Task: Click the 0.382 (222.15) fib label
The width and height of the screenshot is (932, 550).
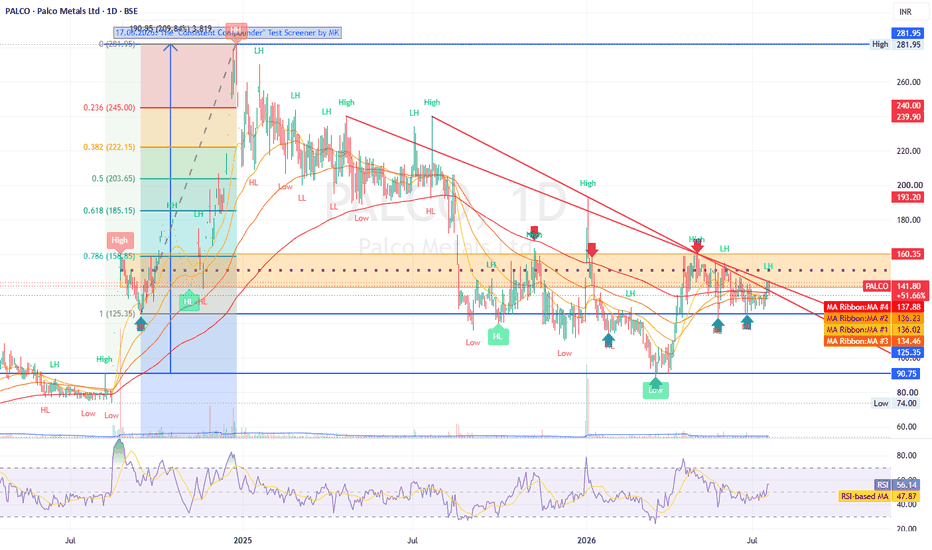Action: [109, 147]
